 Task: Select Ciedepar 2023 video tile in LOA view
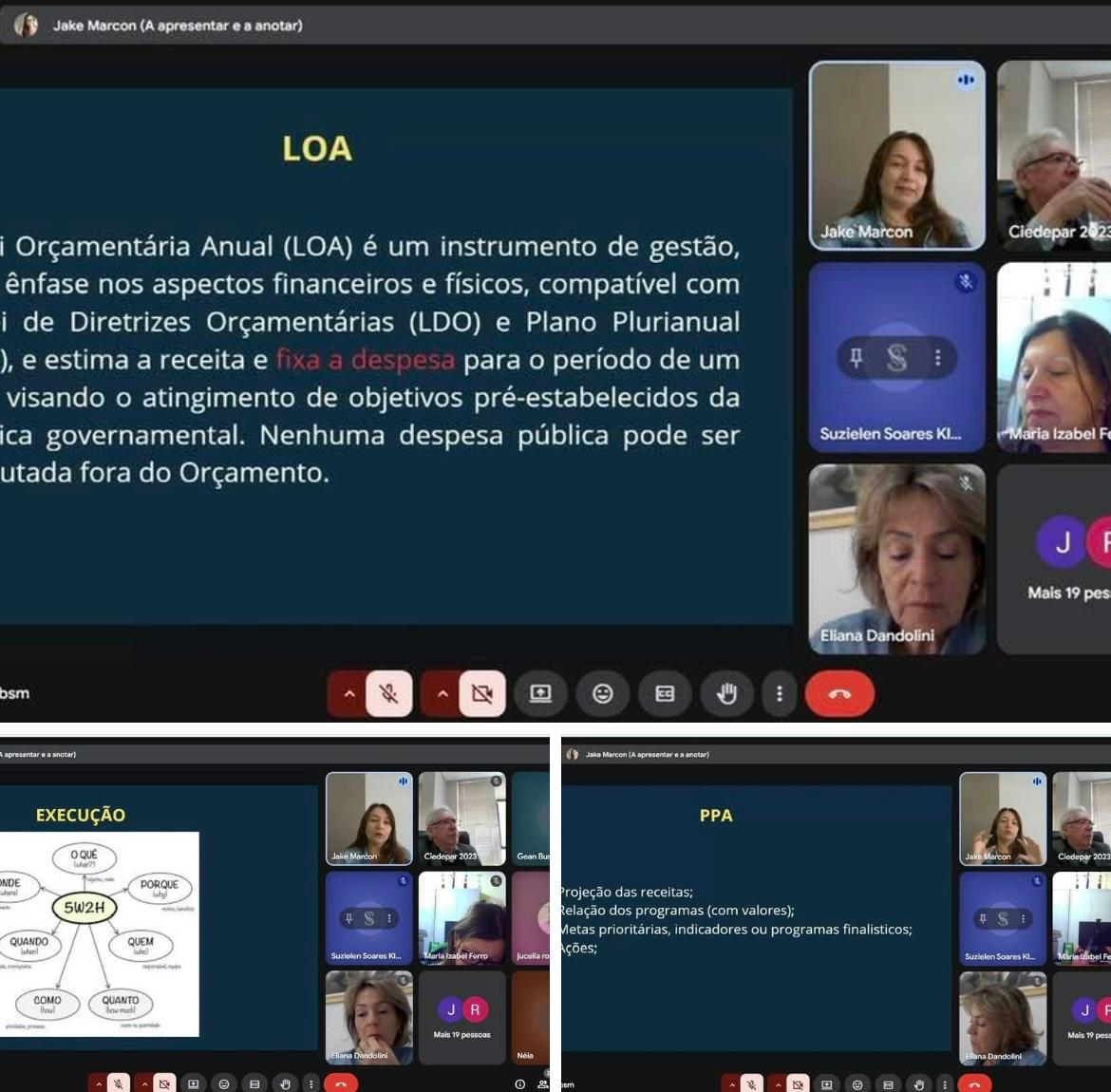coord(1054,155)
